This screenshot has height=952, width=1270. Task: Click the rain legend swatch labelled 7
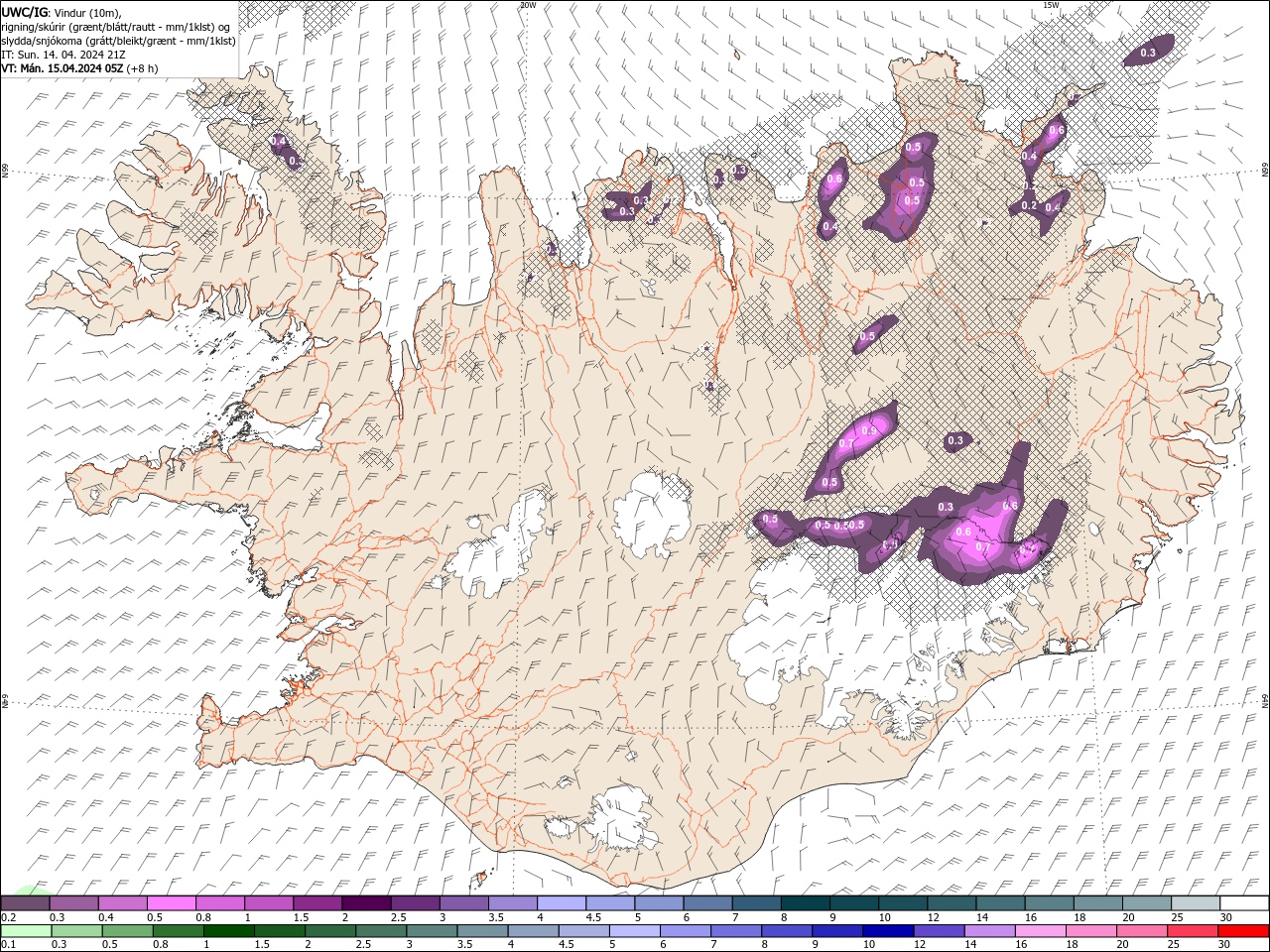pyautogui.click(x=735, y=931)
